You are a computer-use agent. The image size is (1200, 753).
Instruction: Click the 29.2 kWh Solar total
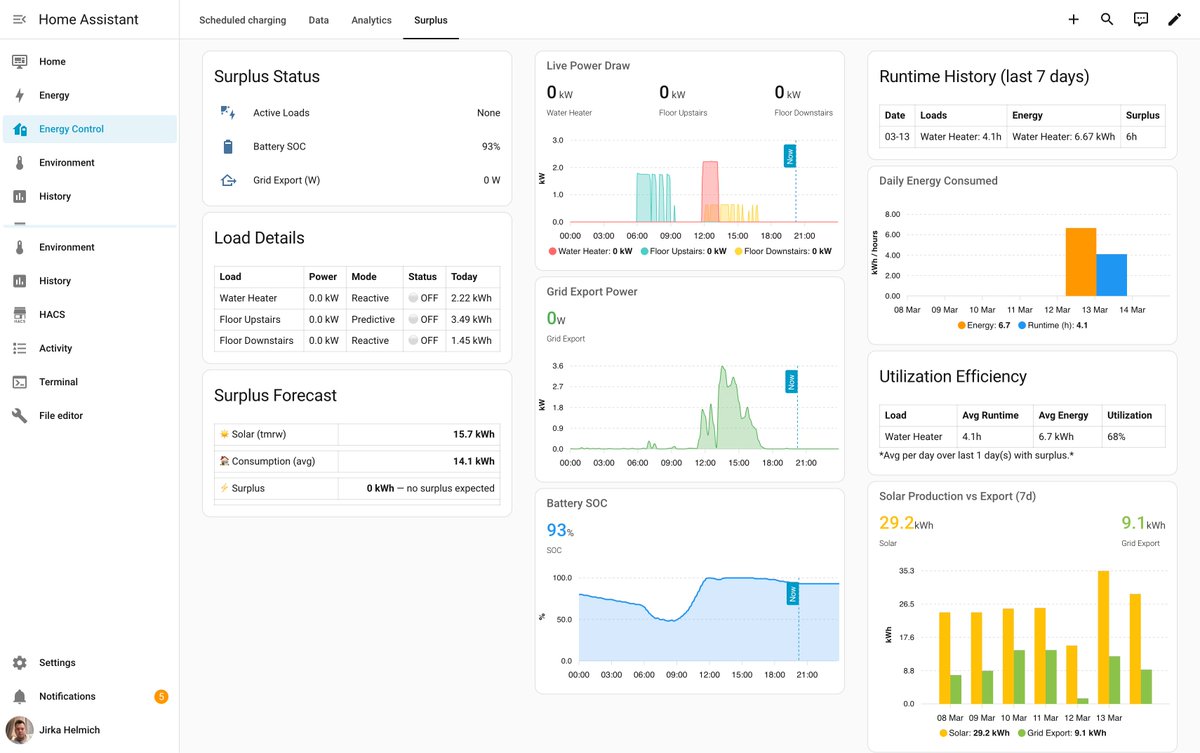[x=906, y=523]
